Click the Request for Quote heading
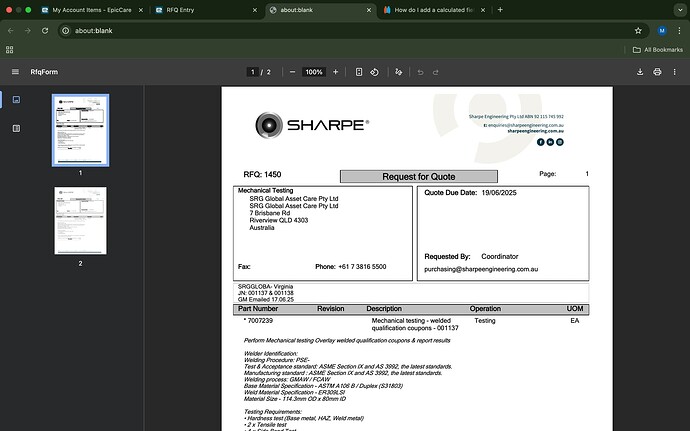Viewport: 690px width, 431px height. [418, 177]
